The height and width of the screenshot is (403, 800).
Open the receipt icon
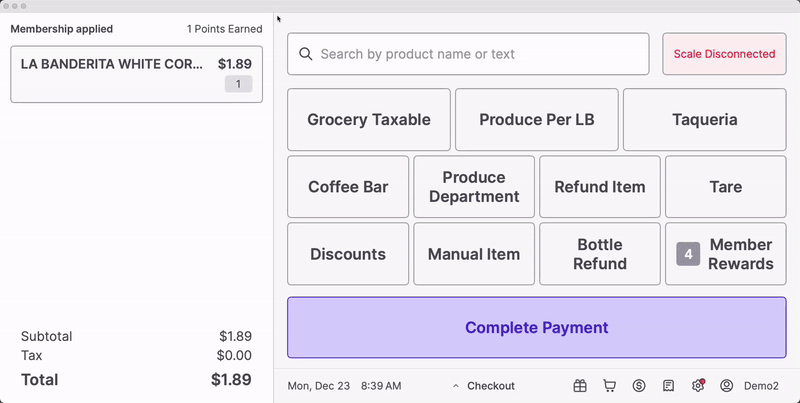[668, 386]
